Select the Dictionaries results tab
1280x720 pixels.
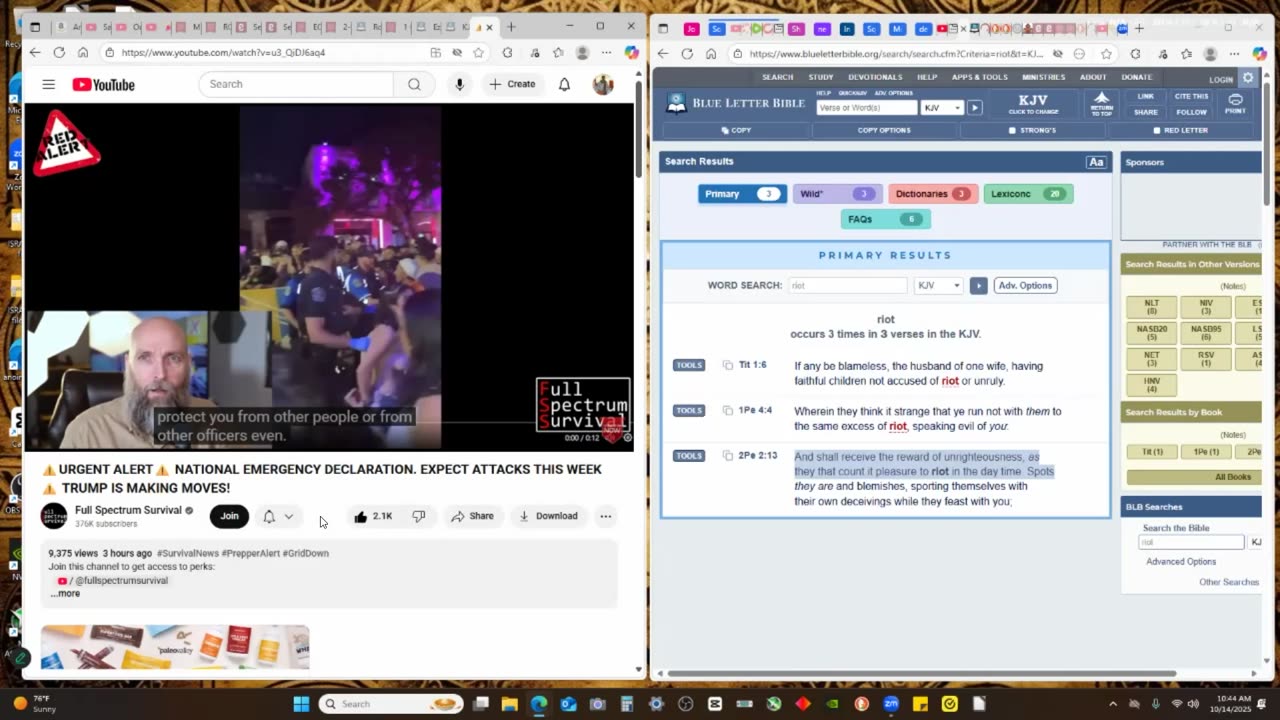tap(932, 194)
